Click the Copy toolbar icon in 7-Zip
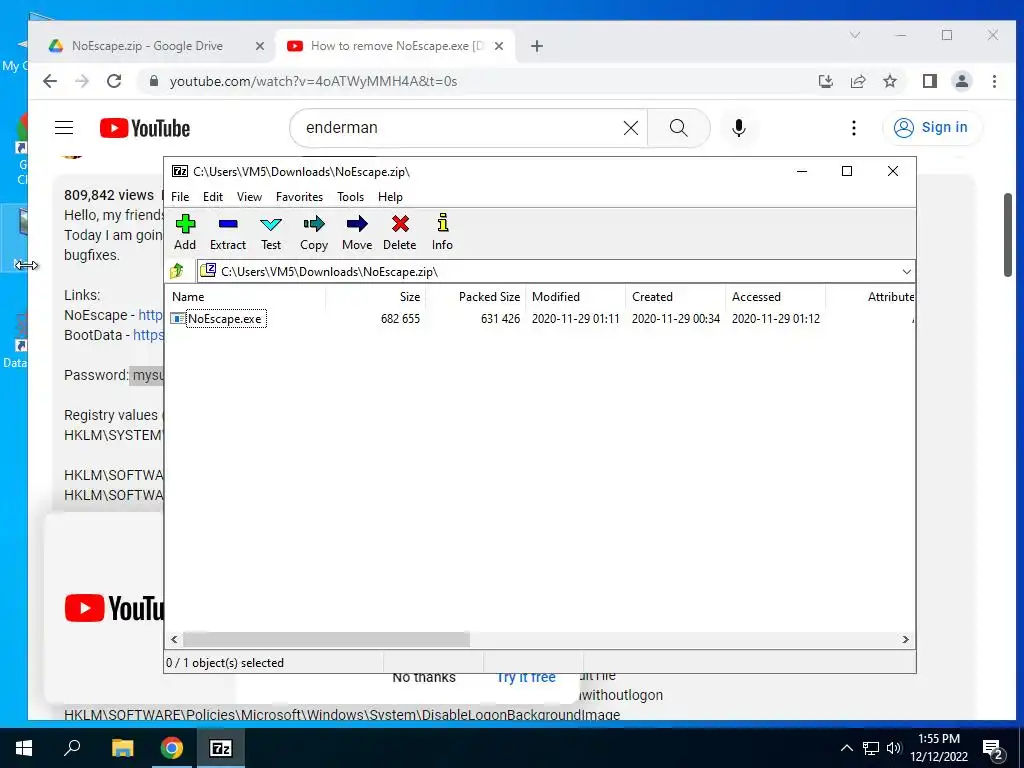This screenshot has width=1024, height=768. 313,232
